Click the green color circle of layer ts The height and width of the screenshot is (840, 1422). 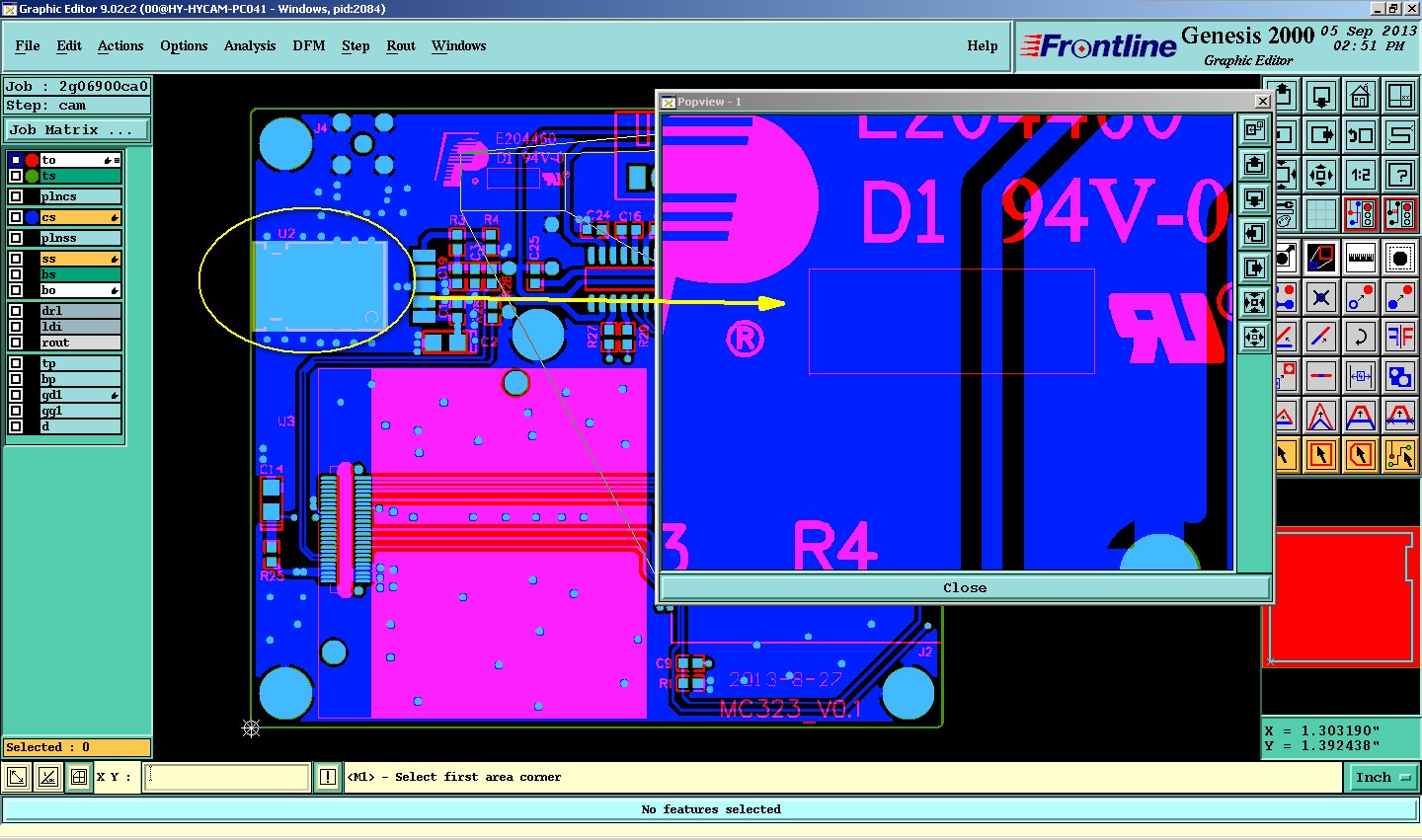[x=32, y=176]
